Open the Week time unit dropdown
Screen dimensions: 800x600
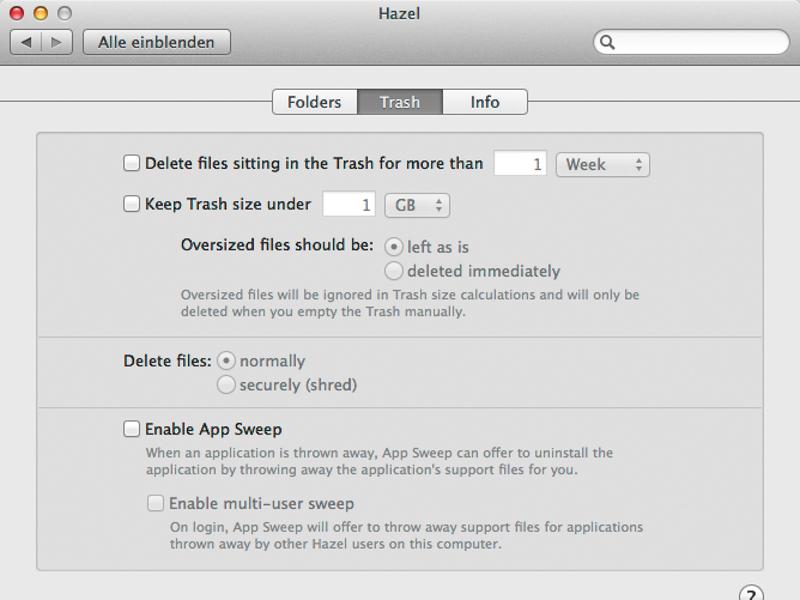[x=603, y=165]
